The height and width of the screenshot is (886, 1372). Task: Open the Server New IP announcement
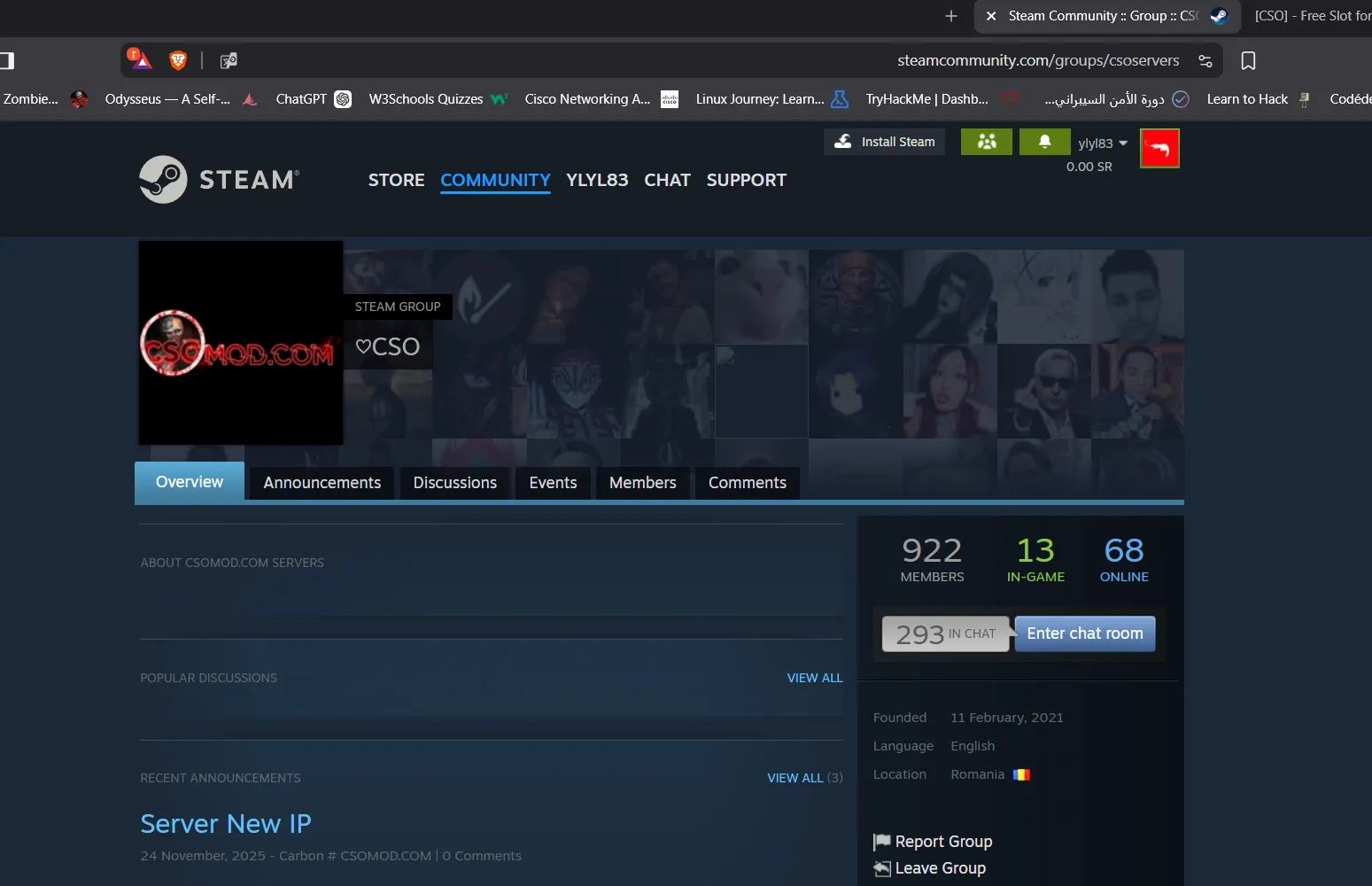pos(226,824)
